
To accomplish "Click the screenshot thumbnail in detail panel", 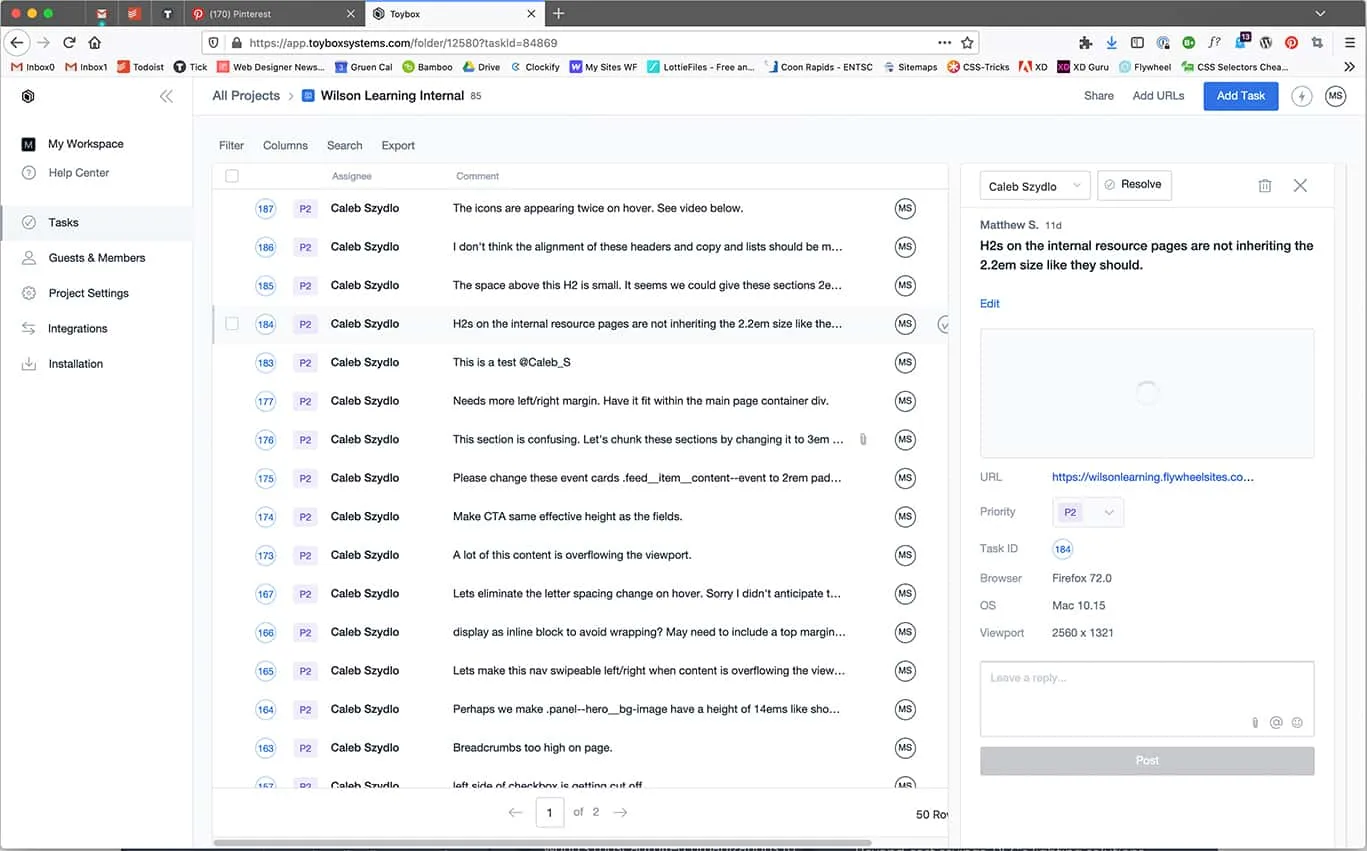I will [x=1147, y=393].
